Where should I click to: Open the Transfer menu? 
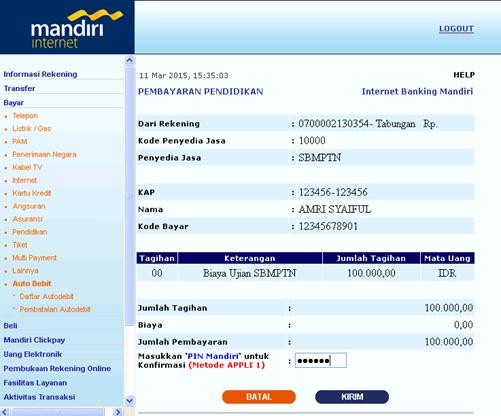pos(19,88)
